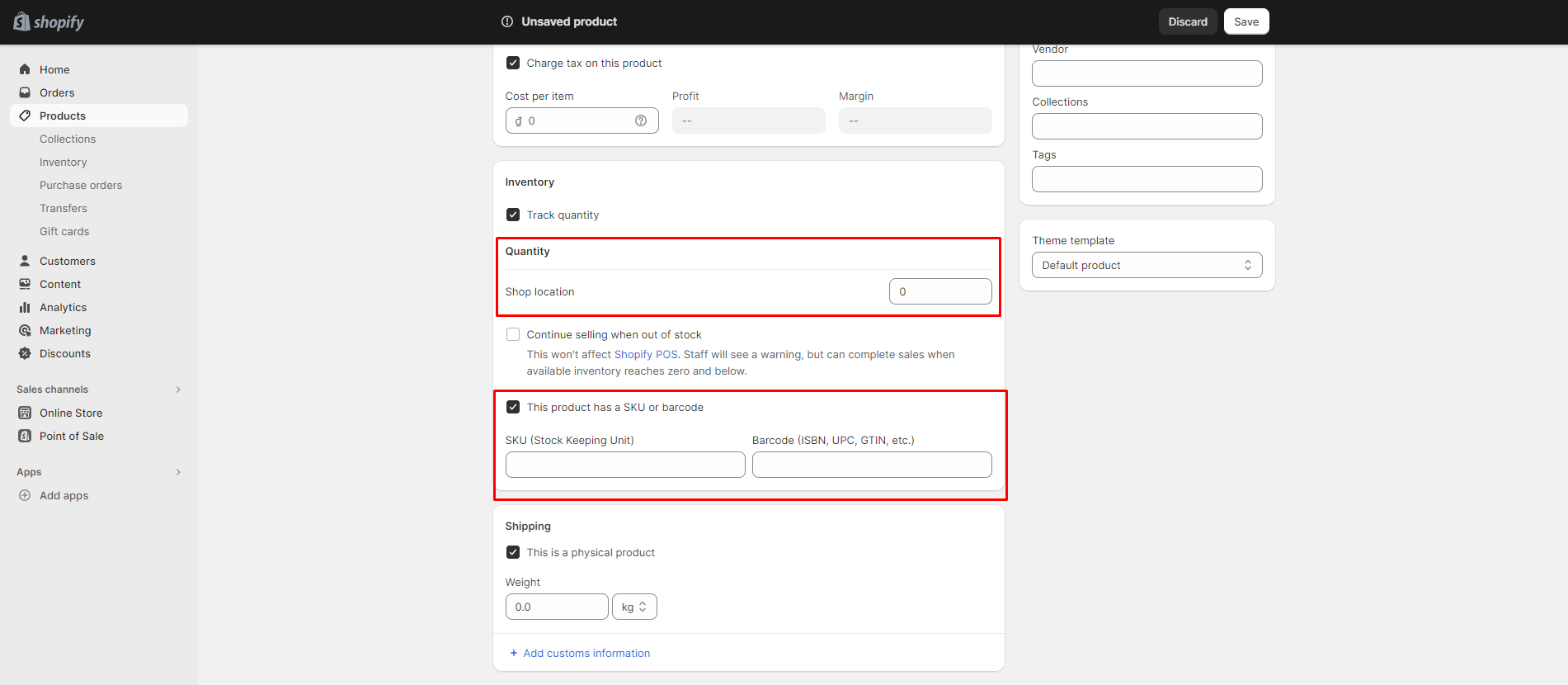The height and width of the screenshot is (685, 1568).
Task: Click the Products tag icon
Action: coord(25,116)
